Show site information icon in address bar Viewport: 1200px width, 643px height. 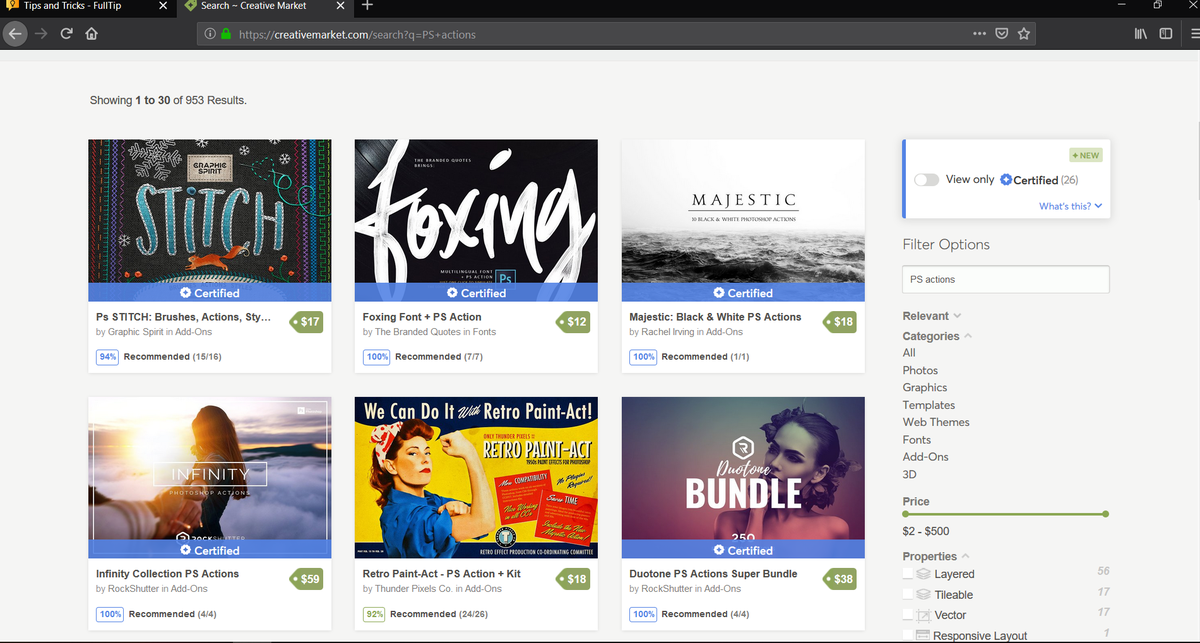[x=210, y=34]
